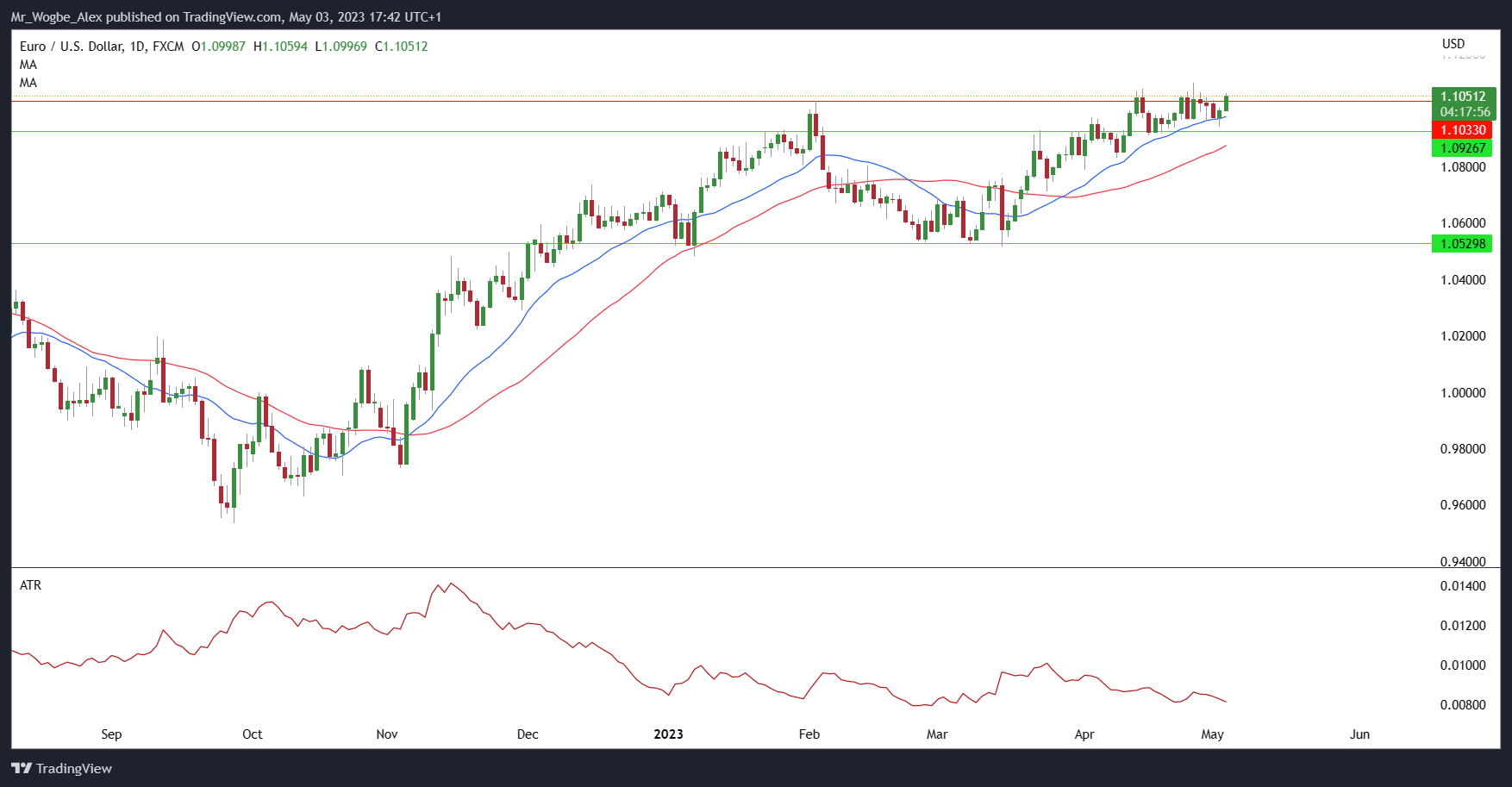Click the high value H1.10594

coord(280,47)
